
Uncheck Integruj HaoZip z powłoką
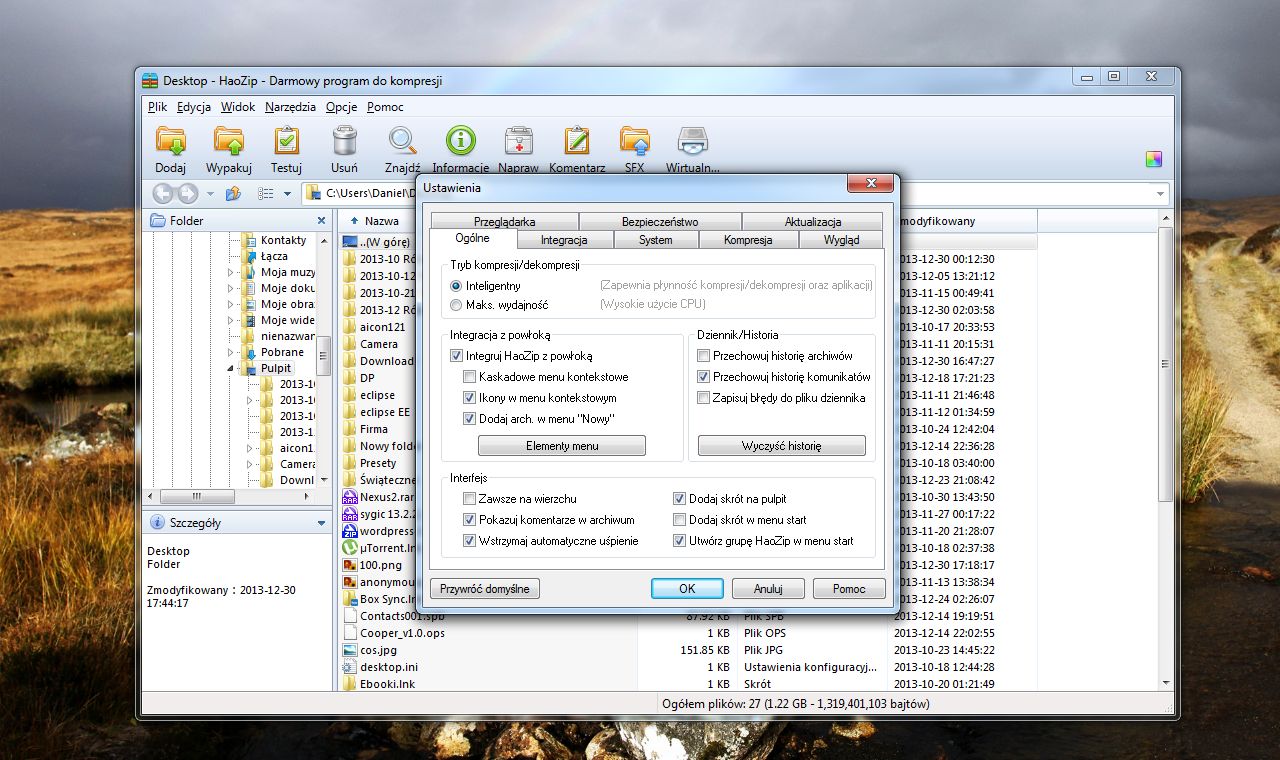pos(457,356)
